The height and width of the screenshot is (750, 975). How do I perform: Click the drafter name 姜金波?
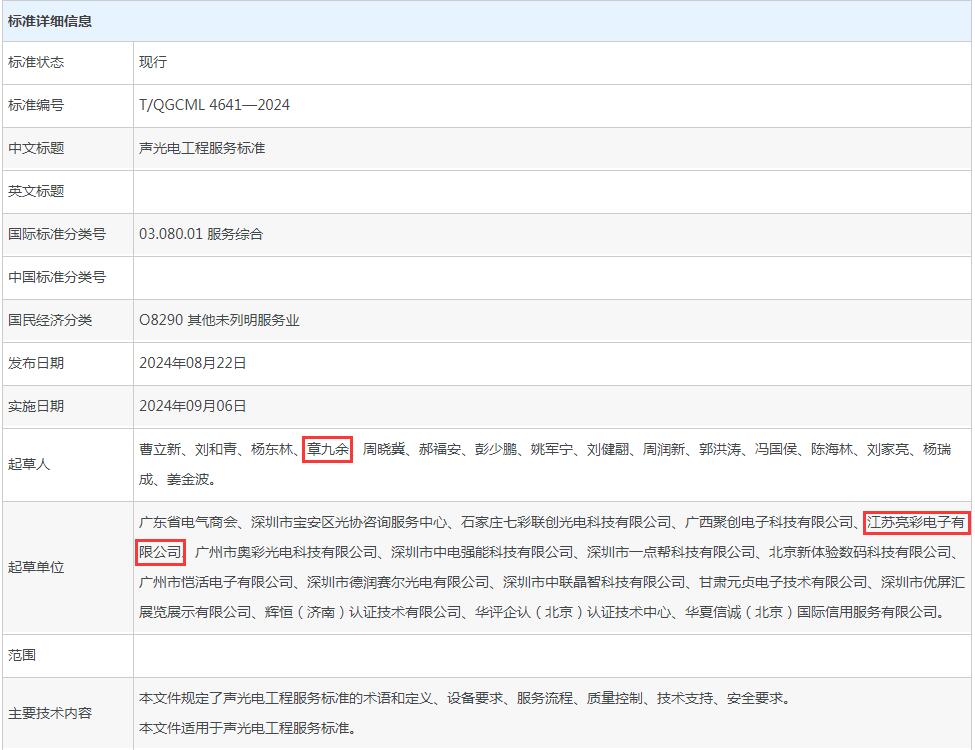[191, 479]
